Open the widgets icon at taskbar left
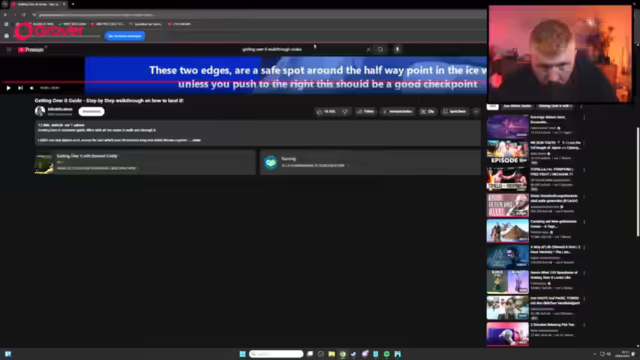The image size is (640, 360). (8, 354)
